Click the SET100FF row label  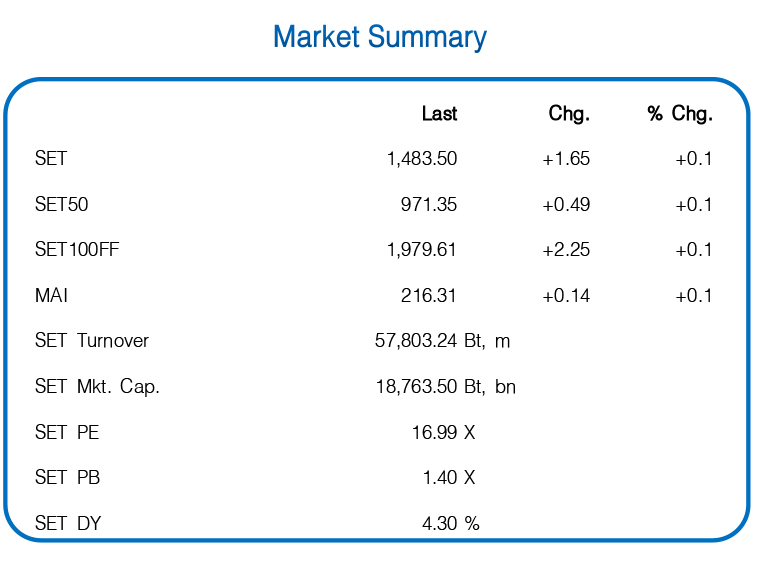coord(77,250)
